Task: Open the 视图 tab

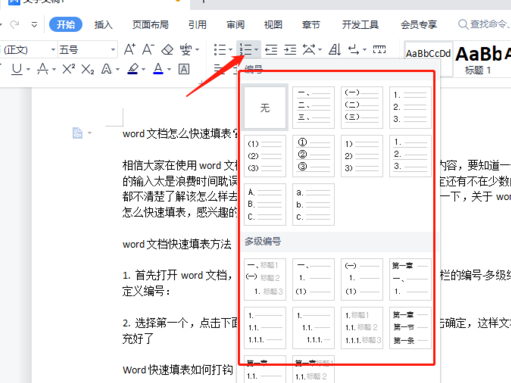Action: (273, 24)
